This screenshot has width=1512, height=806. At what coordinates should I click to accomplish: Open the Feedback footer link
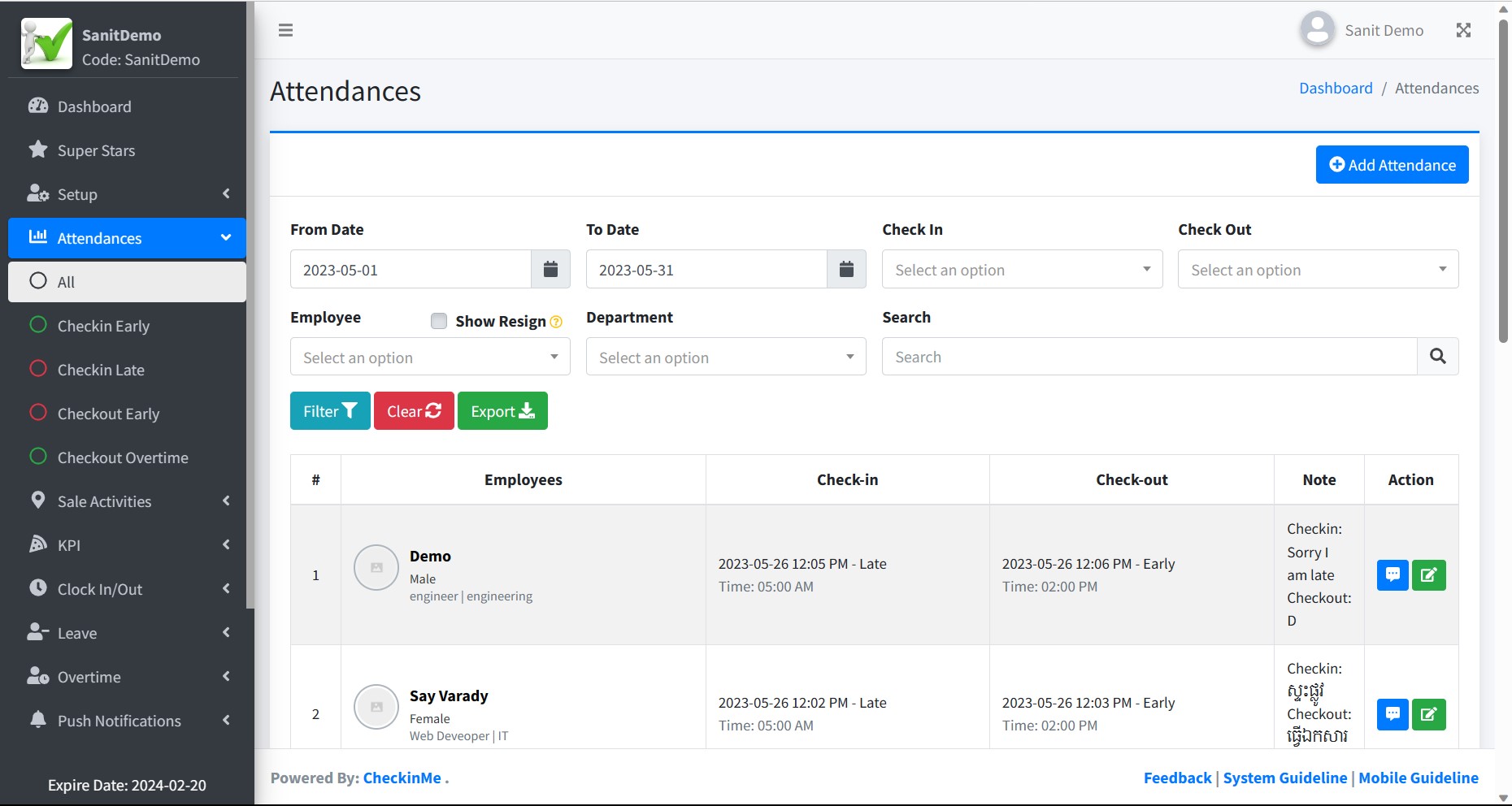click(x=1177, y=778)
